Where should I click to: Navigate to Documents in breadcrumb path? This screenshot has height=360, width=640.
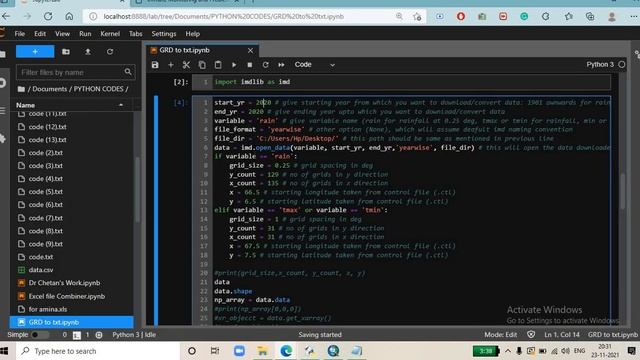[49, 89]
